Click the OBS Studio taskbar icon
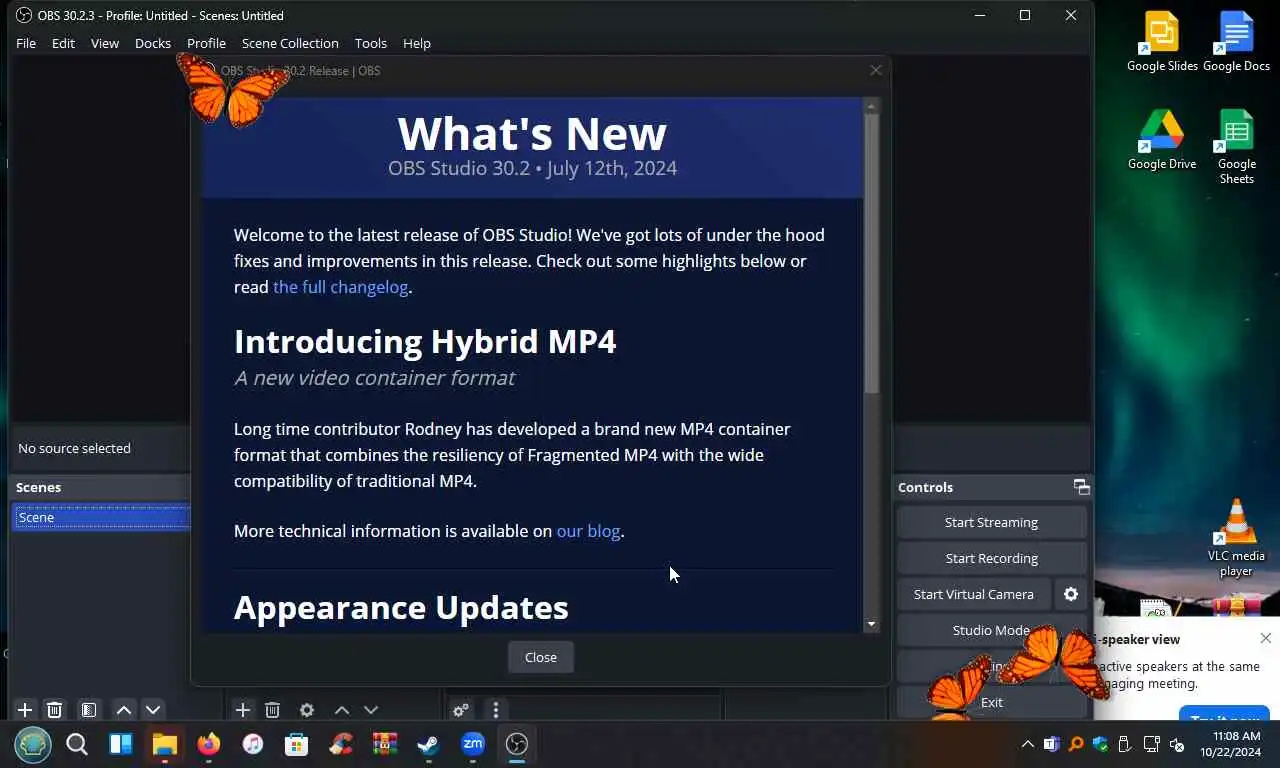Screen dimensions: 1280x768 (x=517, y=744)
